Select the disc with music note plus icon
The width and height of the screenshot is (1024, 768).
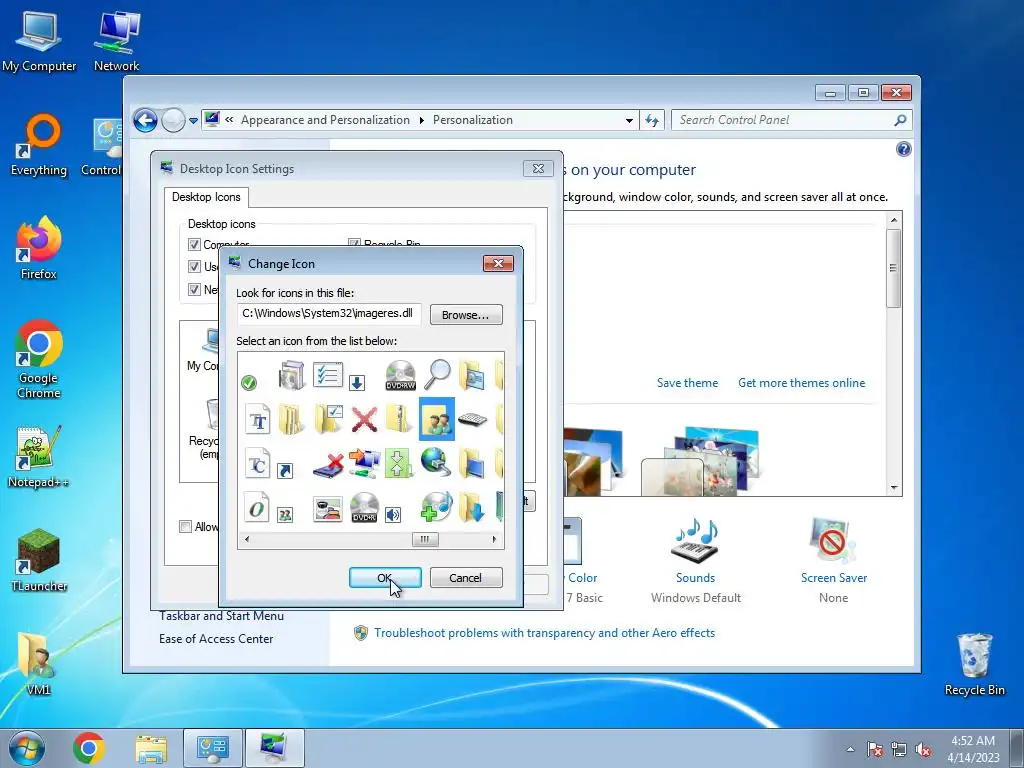pyautogui.click(x=436, y=507)
